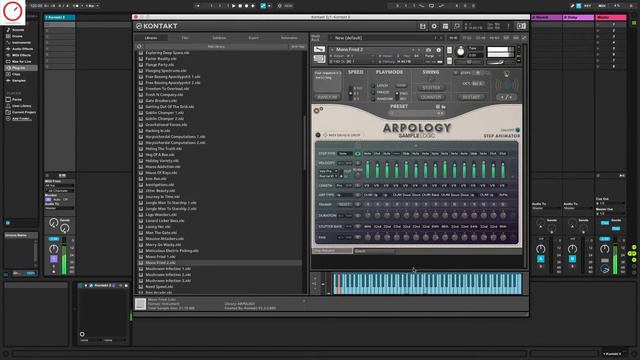The width and height of the screenshot is (640, 360).
Task: Toggle the TRIGGER playmode option
Action: pyautogui.click(x=373, y=92)
